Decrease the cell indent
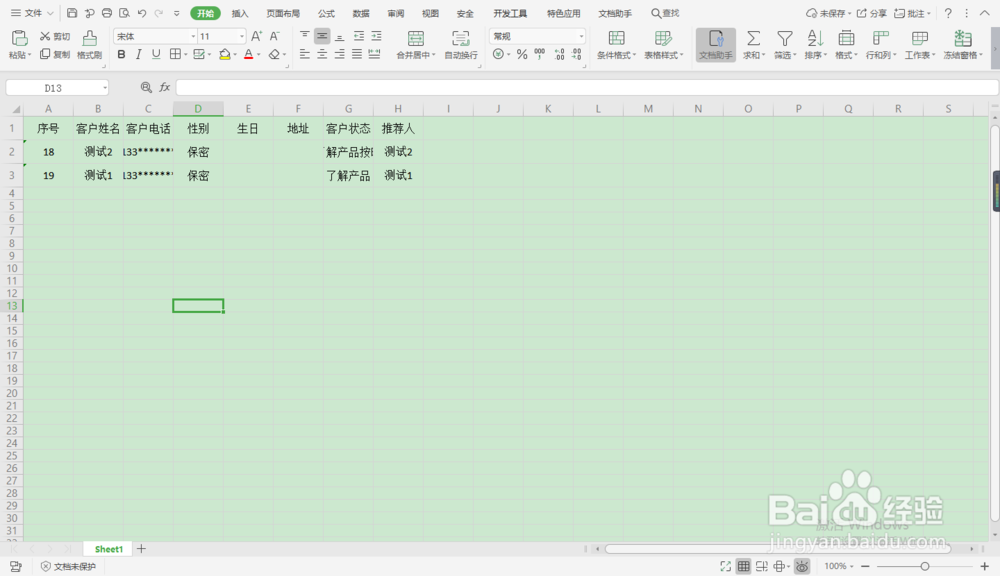The width and height of the screenshot is (1000, 576). (x=359, y=36)
